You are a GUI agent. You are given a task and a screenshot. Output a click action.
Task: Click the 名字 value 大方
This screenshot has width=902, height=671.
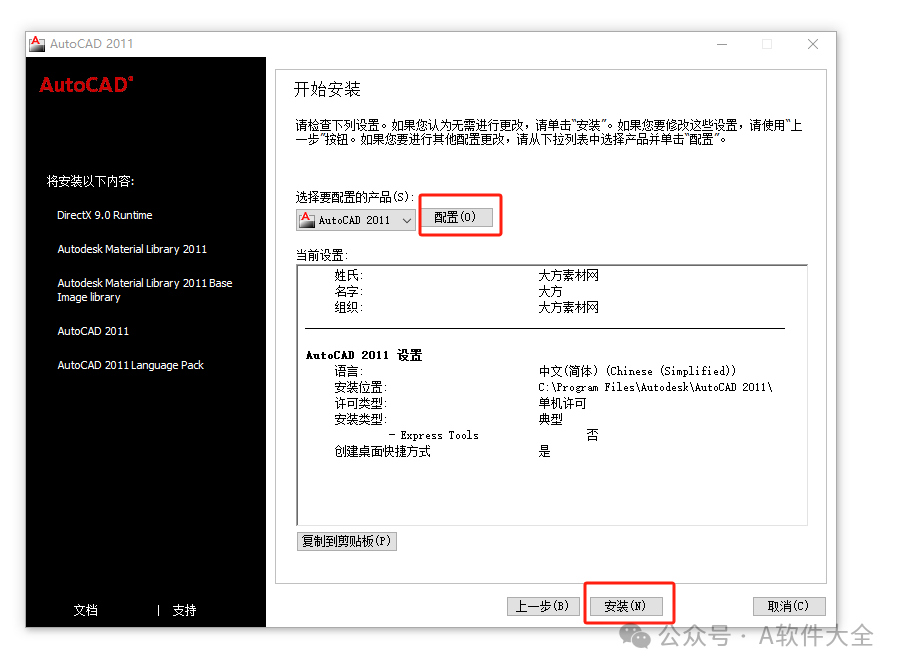(550, 291)
